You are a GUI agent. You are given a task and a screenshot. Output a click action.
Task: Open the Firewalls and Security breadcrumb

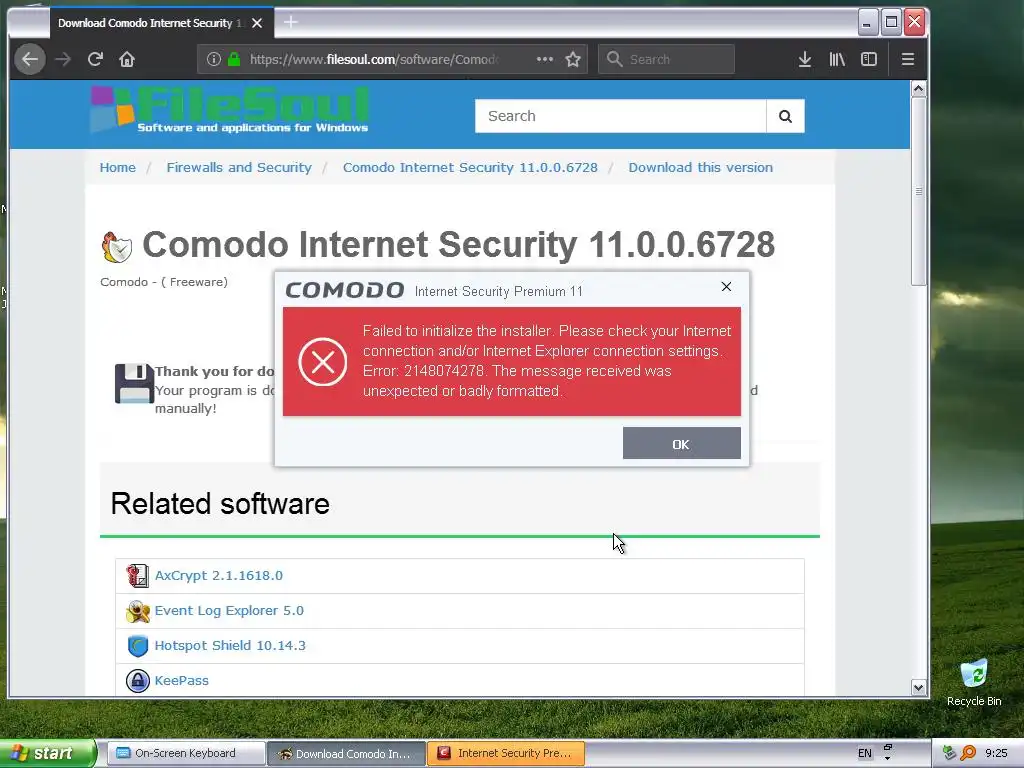239,167
